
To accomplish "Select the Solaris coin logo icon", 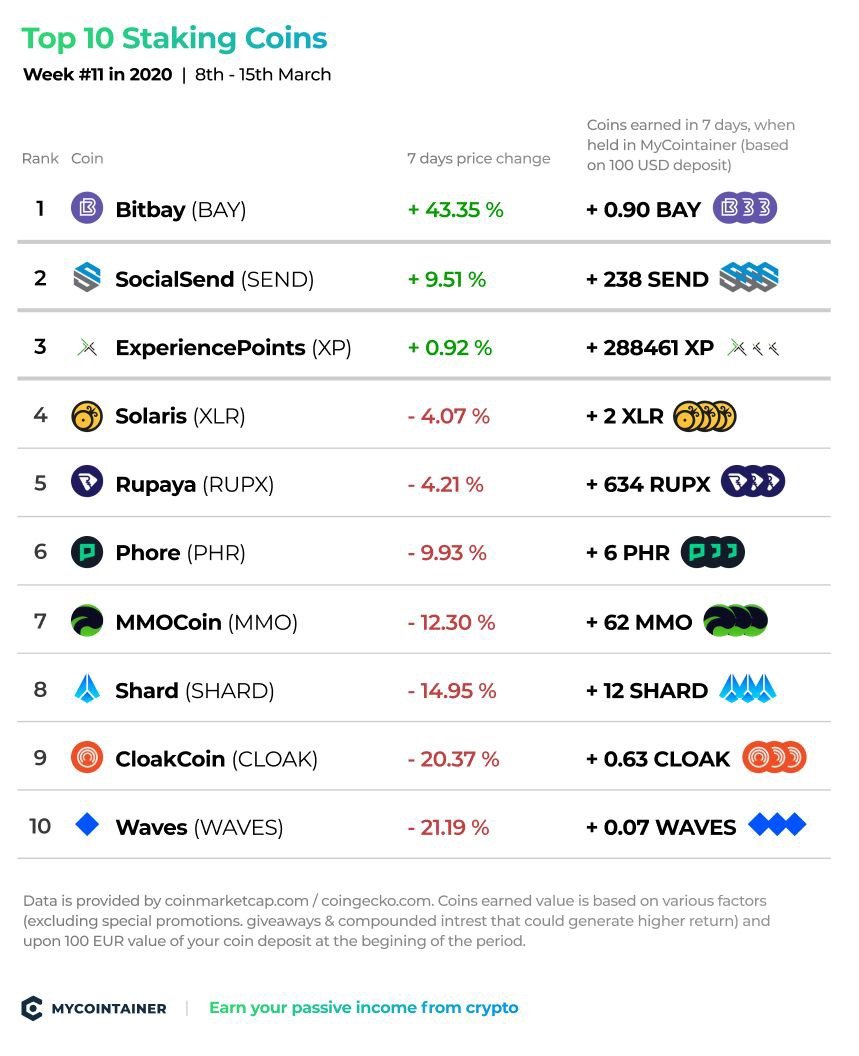I will coord(87,416).
